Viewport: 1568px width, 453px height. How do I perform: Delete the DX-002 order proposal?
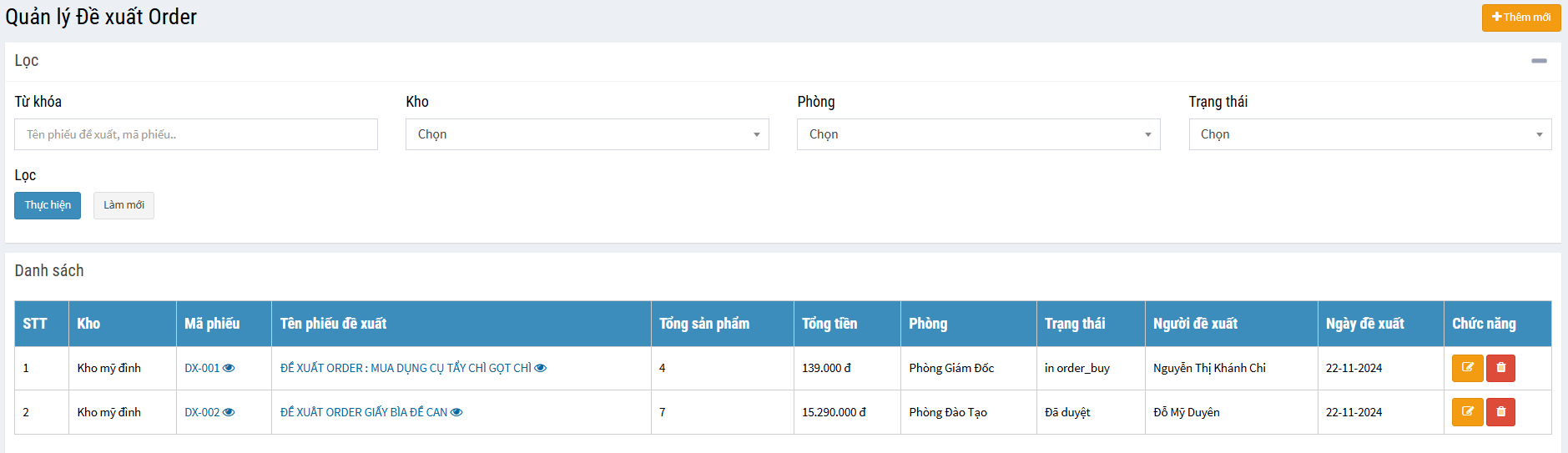coord(1500,412)
